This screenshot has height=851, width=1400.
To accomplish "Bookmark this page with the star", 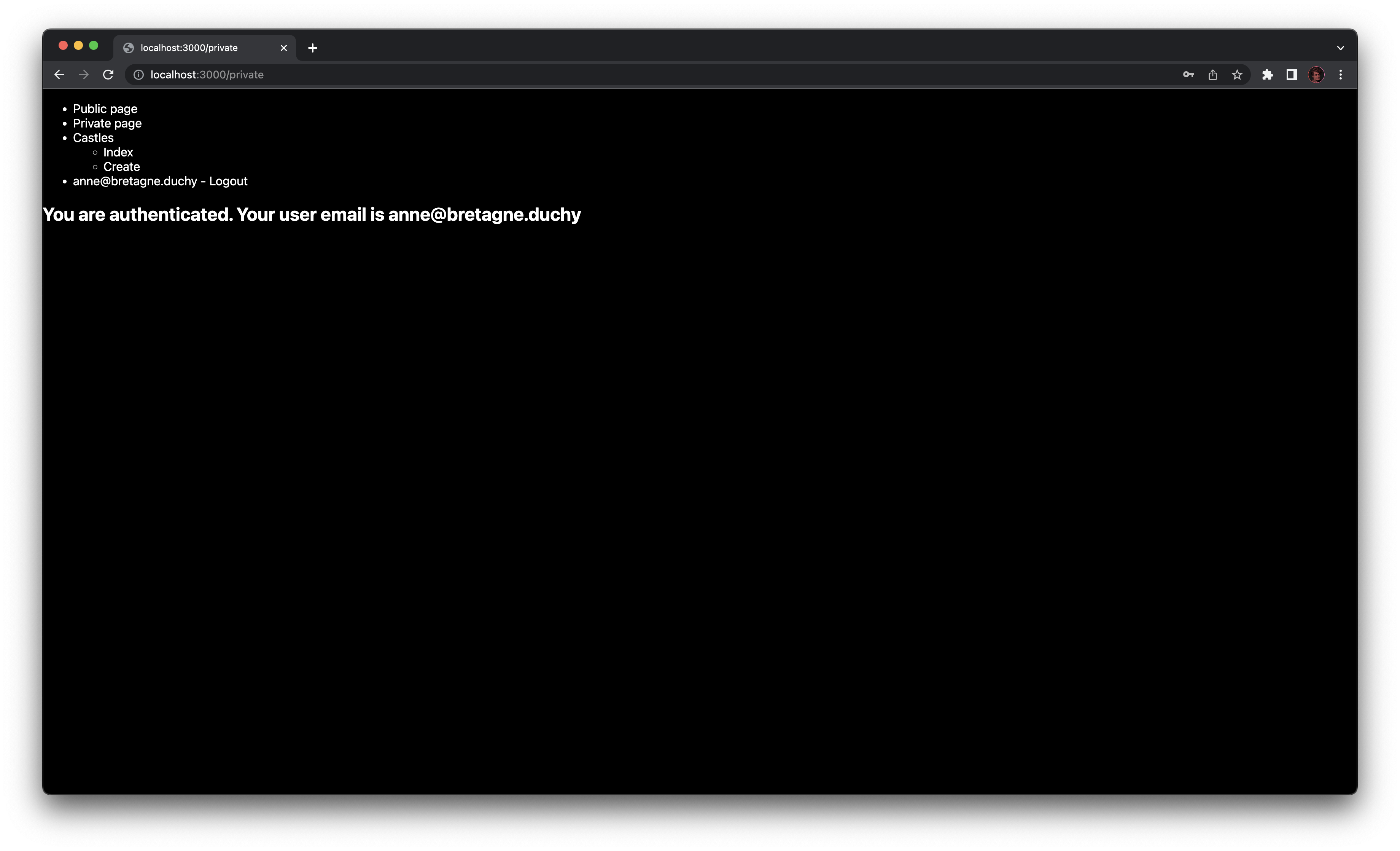I will pyautogui.click(x=1237, y=75).
